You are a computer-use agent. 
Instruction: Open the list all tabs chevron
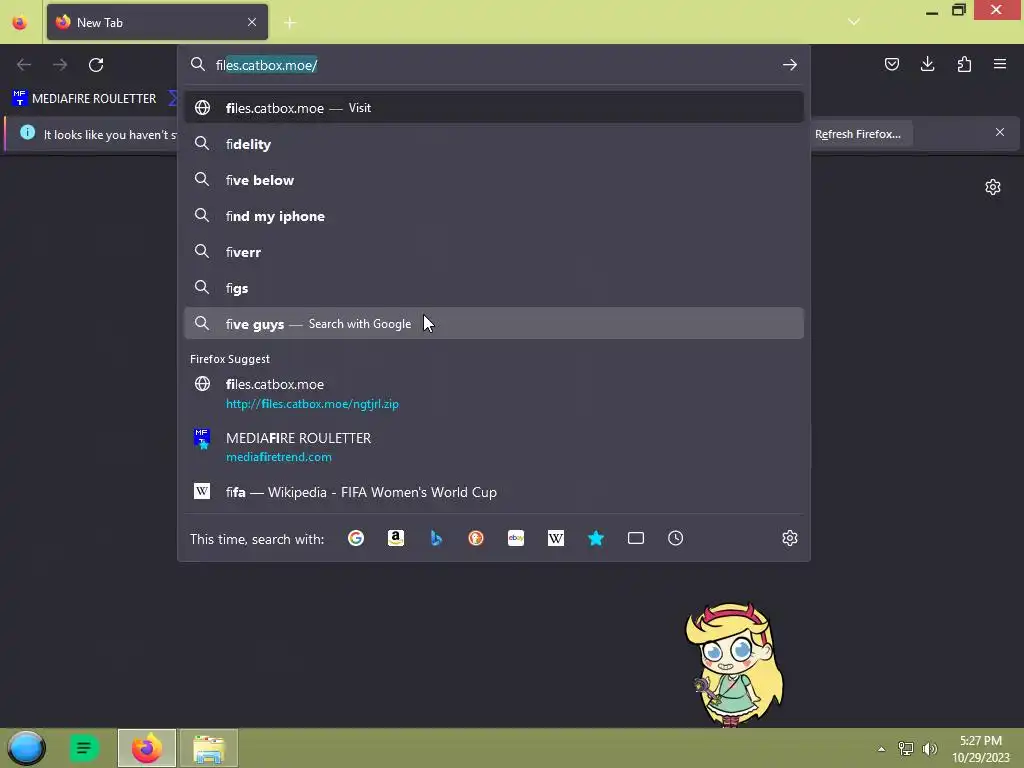click(854, 22)
